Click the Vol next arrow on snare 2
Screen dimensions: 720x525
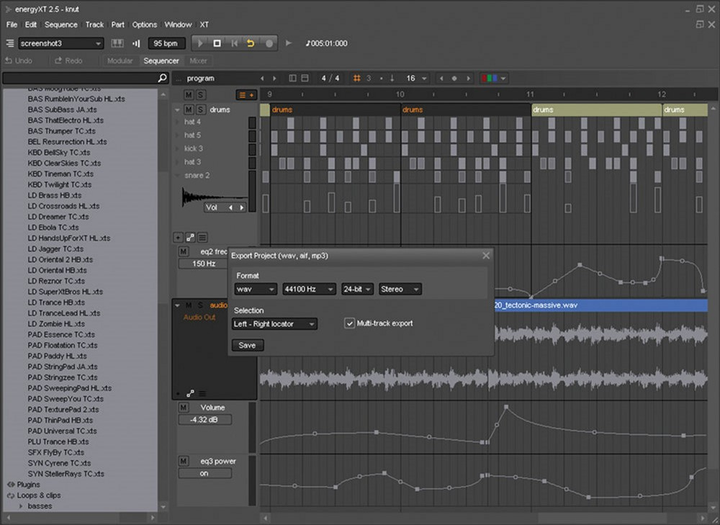point(242,208)
